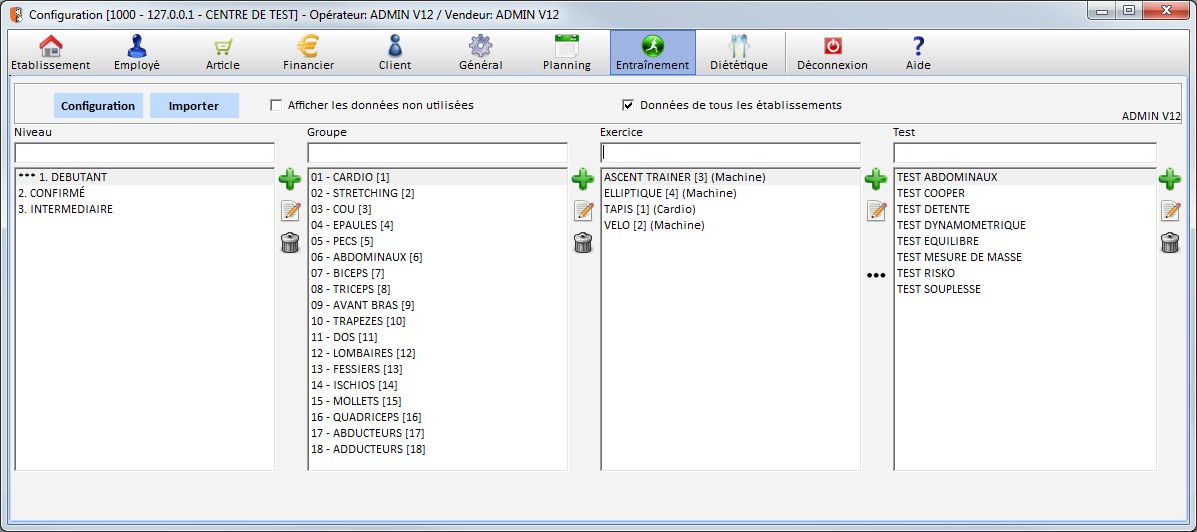
Task: Select group 03 - COU [3]
Action: coord(437,209)
